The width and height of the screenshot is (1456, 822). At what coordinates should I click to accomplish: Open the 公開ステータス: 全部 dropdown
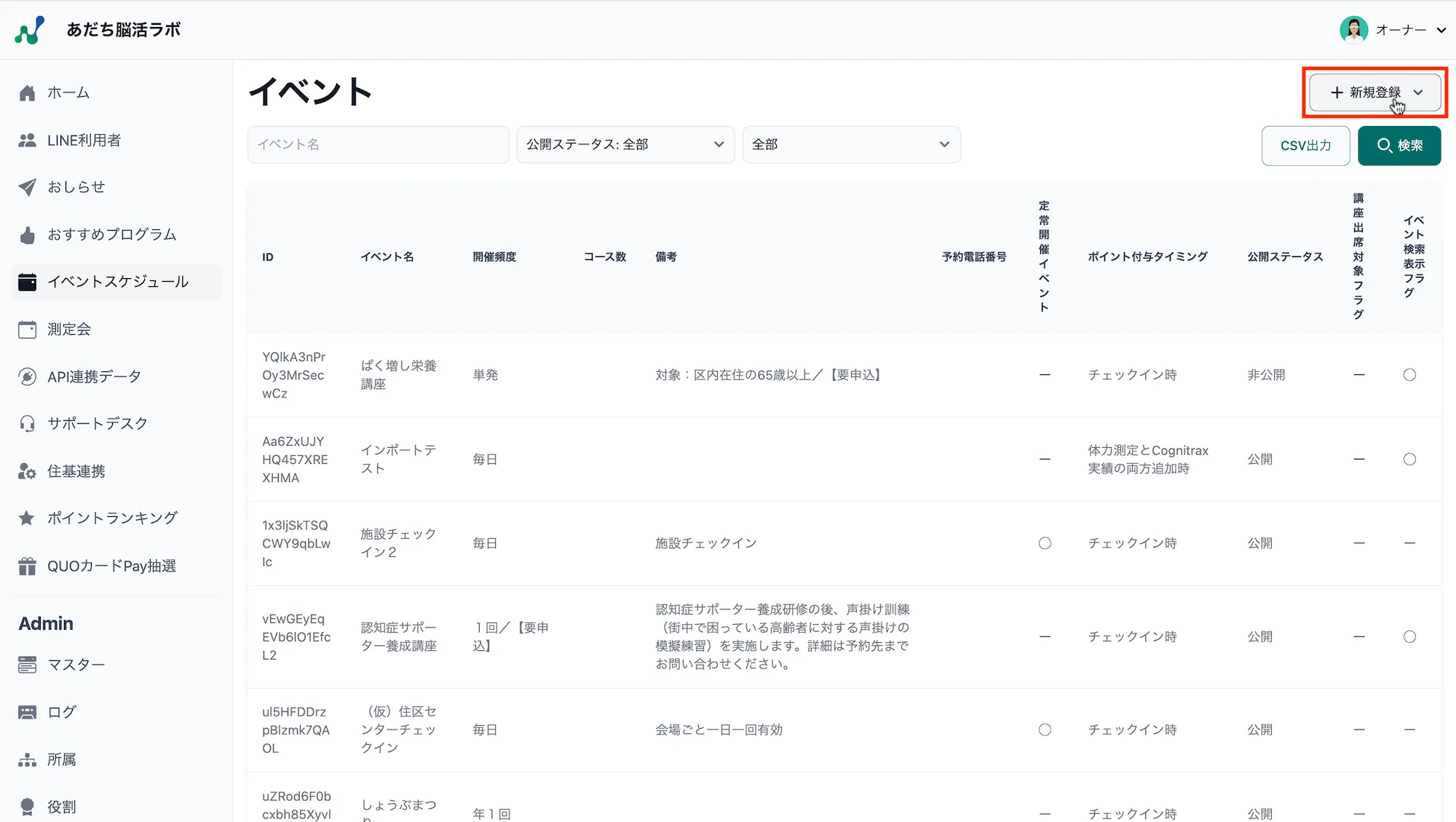625,144
